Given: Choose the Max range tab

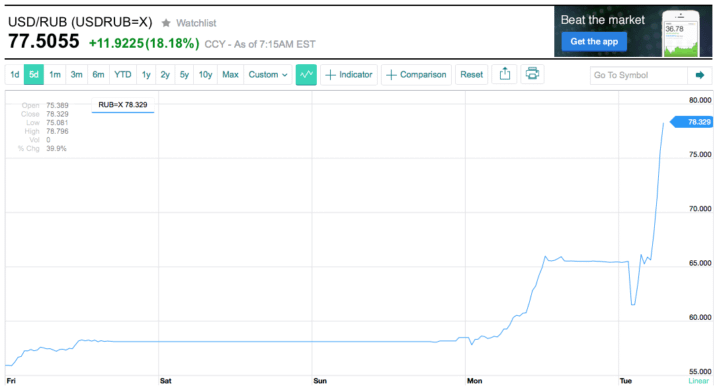Looking at the screenshot, I should pyautogui.click(x=230, y=75).
